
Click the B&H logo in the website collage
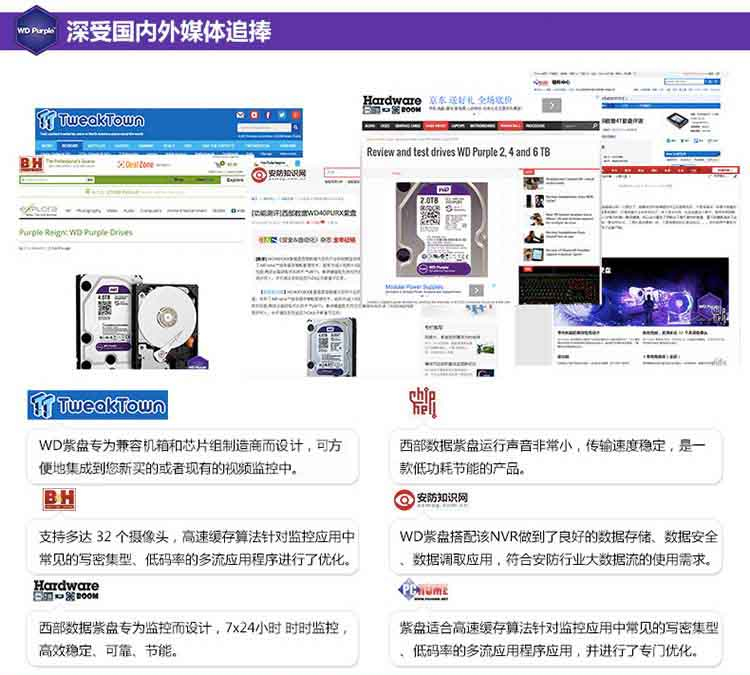(x=31, y=164)
